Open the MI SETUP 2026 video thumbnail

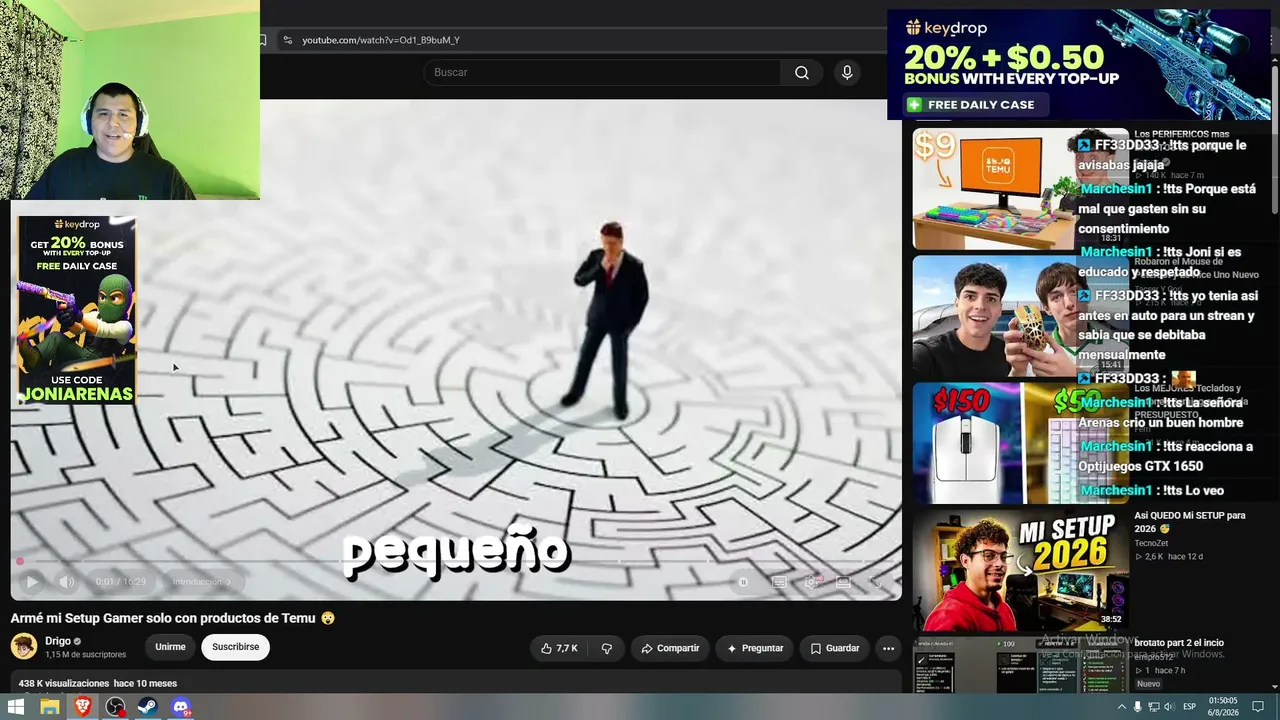[1021, 571]
